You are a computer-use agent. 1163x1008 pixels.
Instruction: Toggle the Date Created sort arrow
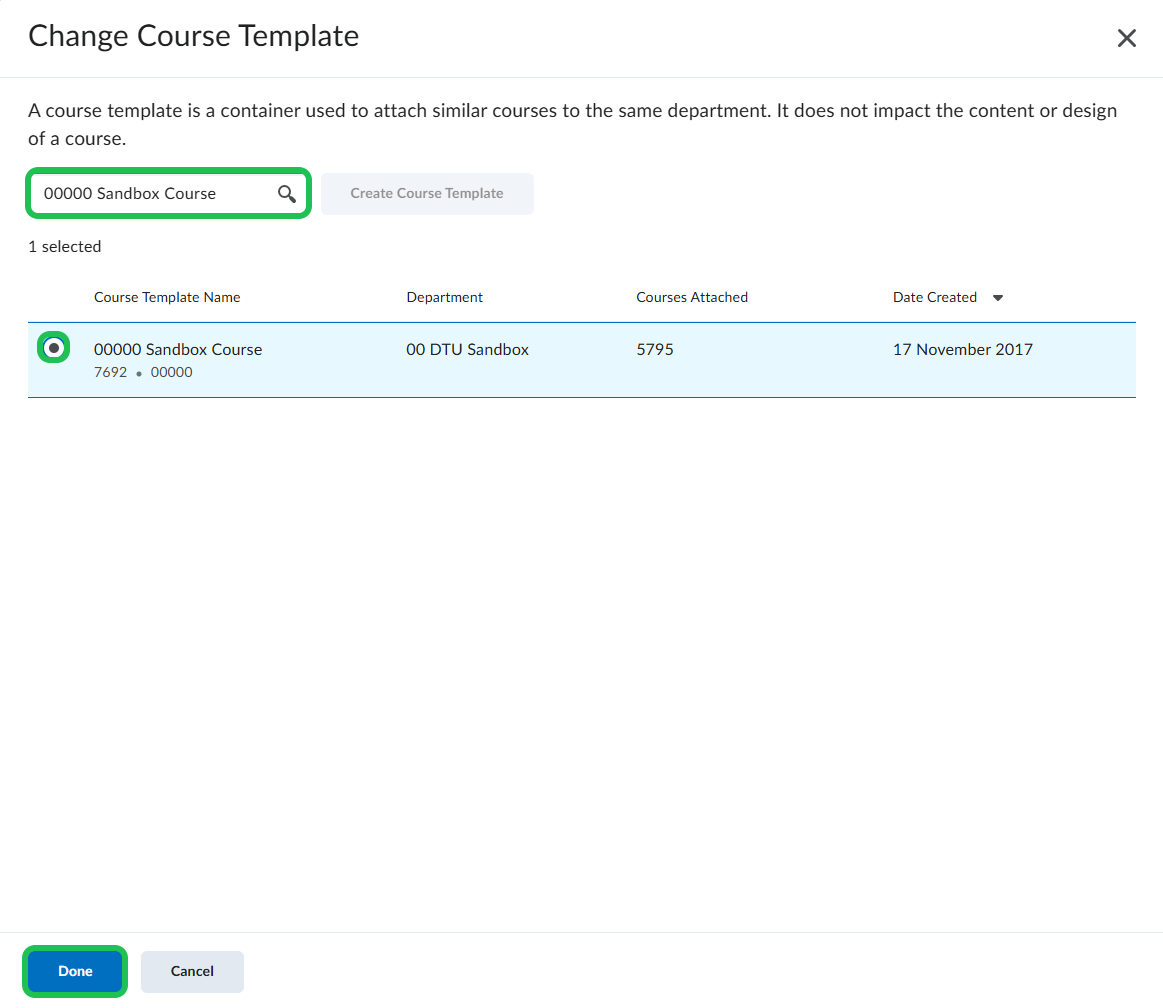[997, 298]
